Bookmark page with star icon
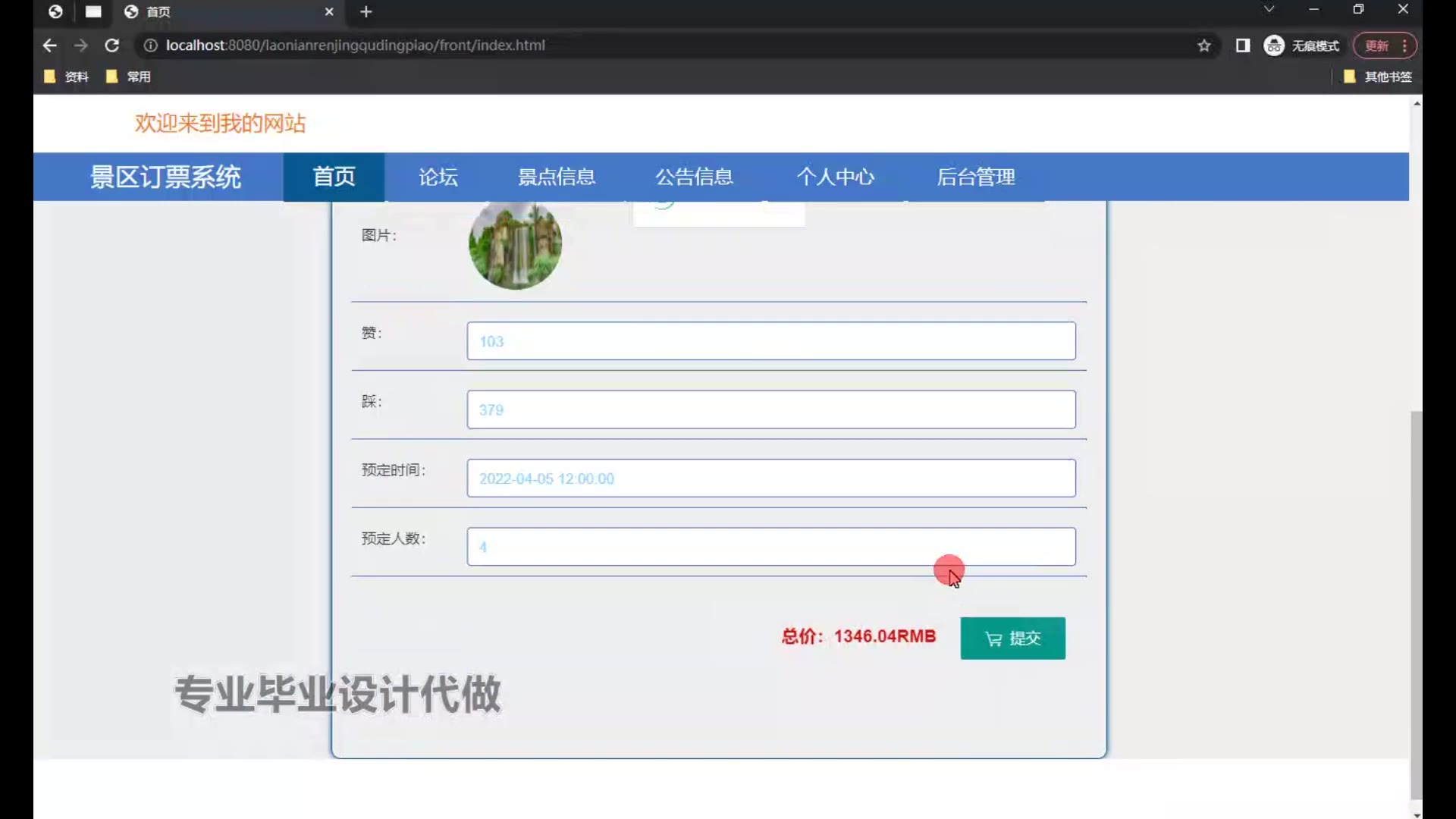 click(1204, 45)
